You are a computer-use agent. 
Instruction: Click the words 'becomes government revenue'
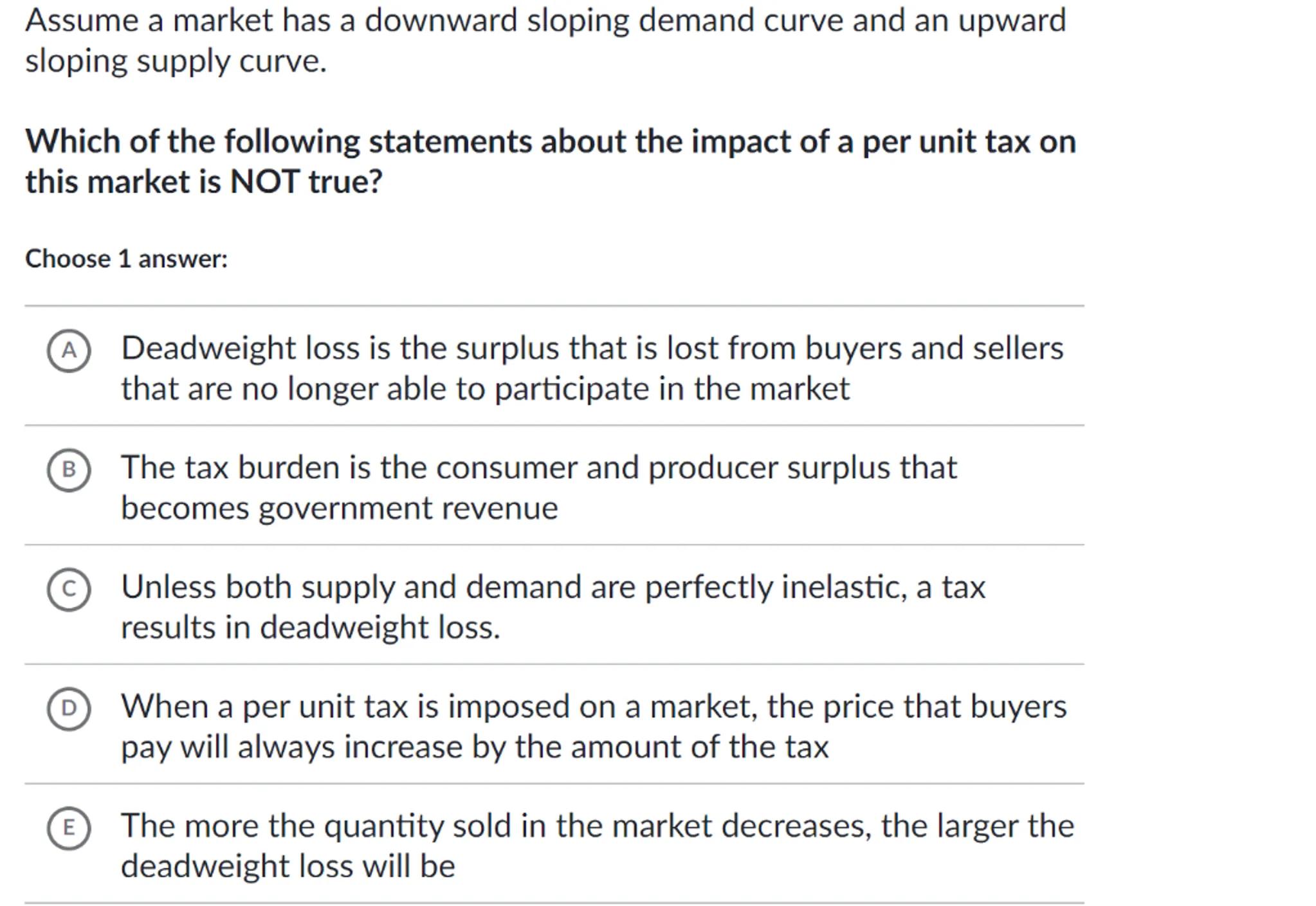coord(340,509)
